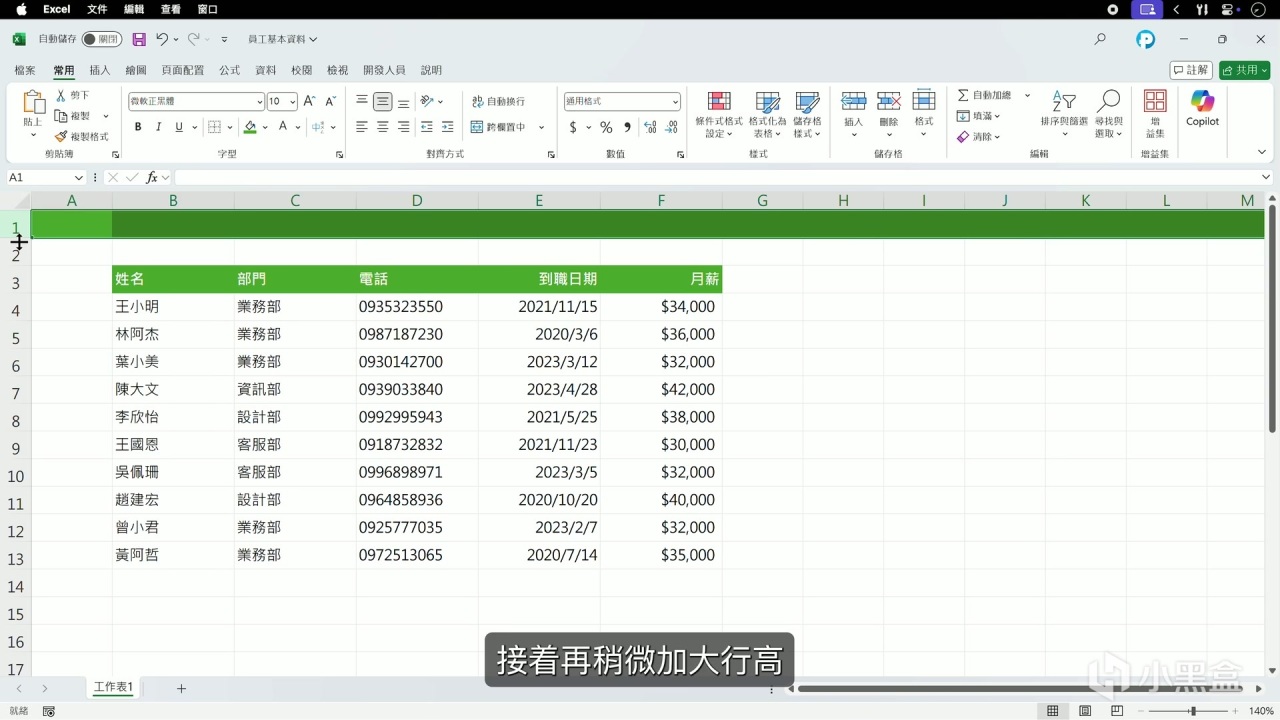Viewport: 1280px width, 720px height.
Task: Switch to Page Layout view in status bar
Action: [1085, 711]
